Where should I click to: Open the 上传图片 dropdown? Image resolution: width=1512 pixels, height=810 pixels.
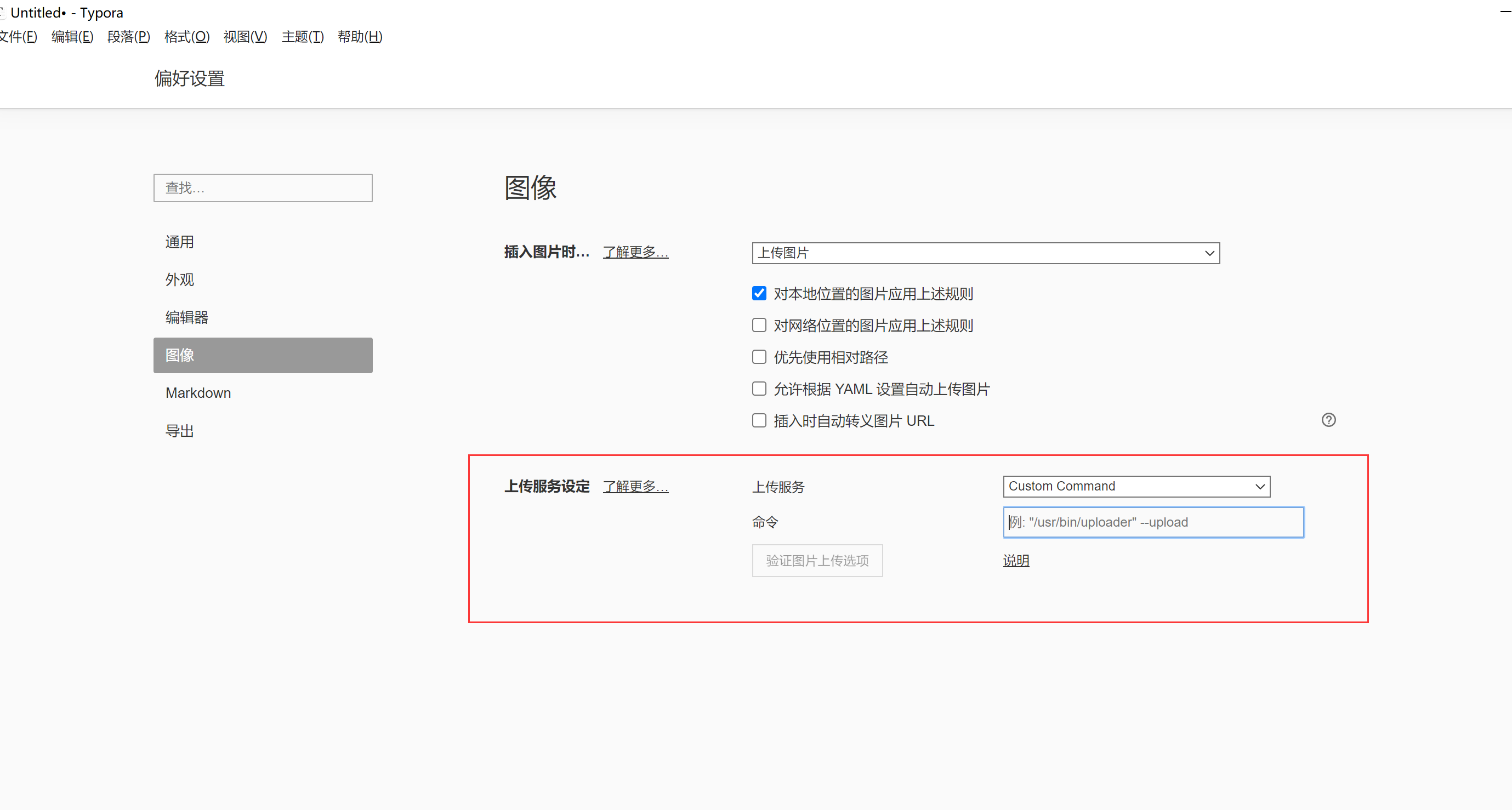pyautogui.click(x=985, y=253)
